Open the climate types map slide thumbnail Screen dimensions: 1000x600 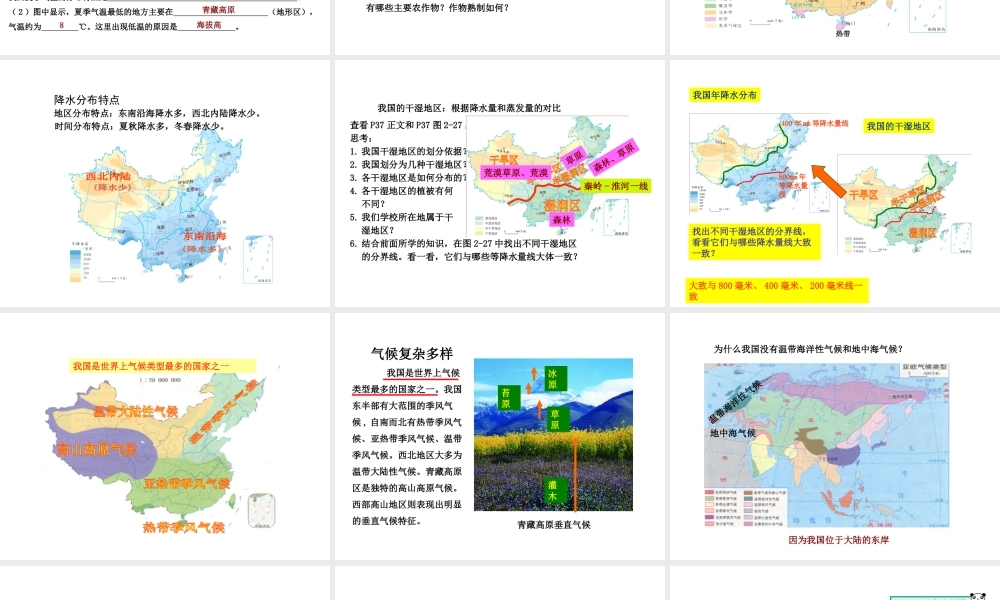point(165,436)
